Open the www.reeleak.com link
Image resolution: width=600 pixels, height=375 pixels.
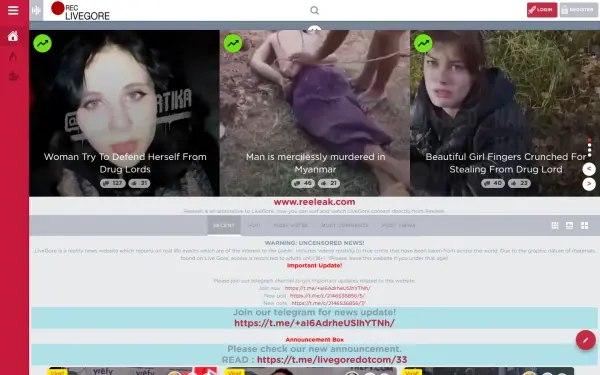314,202
